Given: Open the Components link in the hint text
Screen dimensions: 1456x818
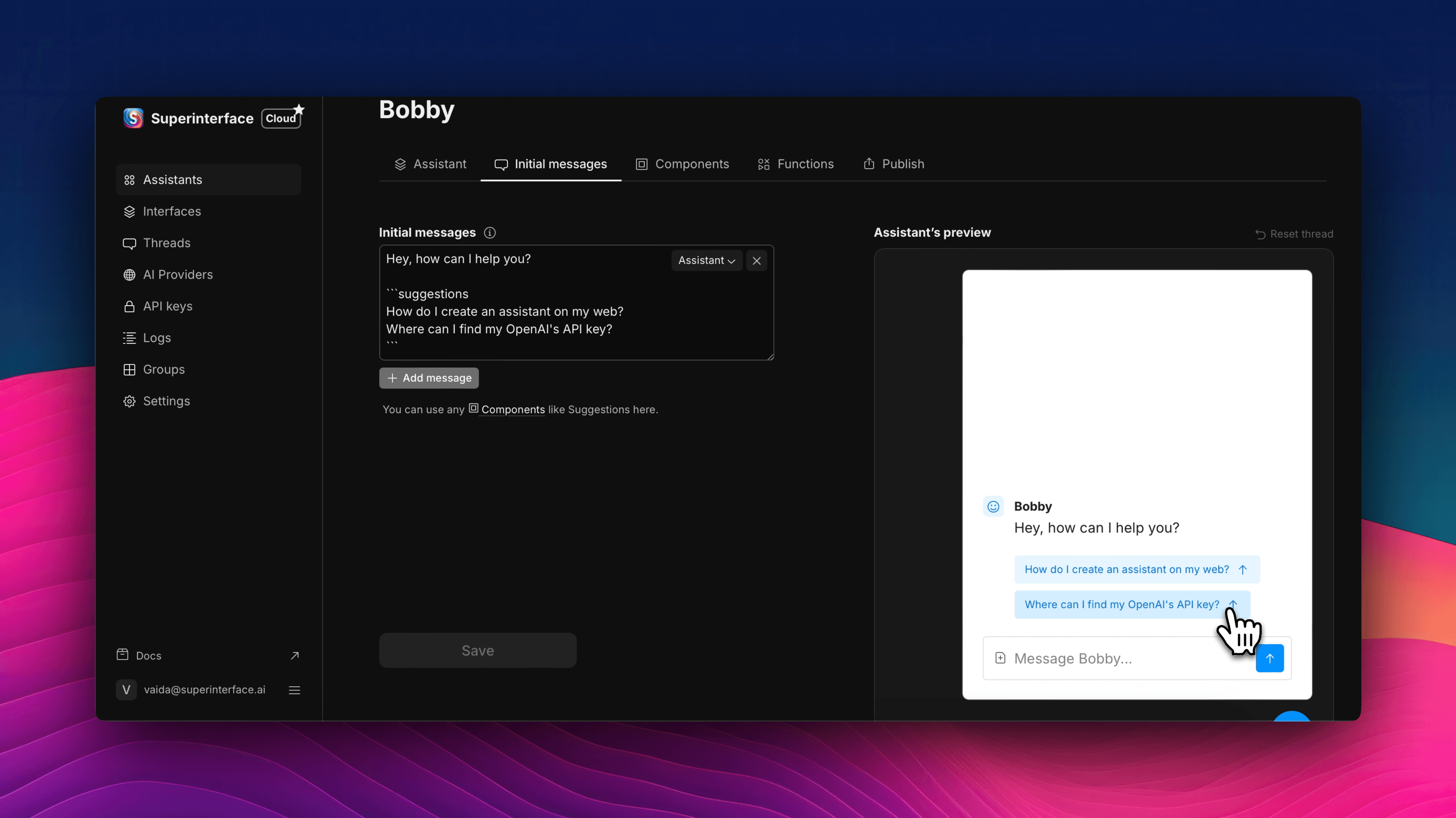Looking at the screenshot, I should click(x=511, y=409).
